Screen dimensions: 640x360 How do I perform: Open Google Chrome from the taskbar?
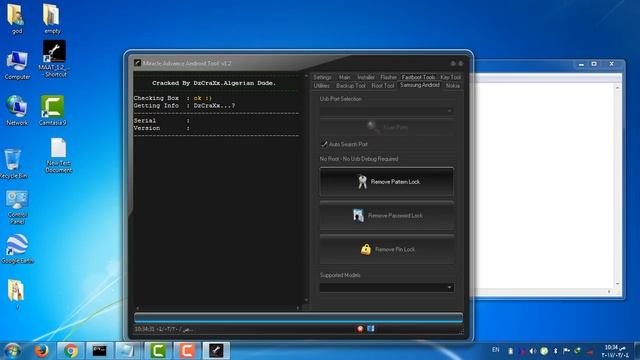71,351
